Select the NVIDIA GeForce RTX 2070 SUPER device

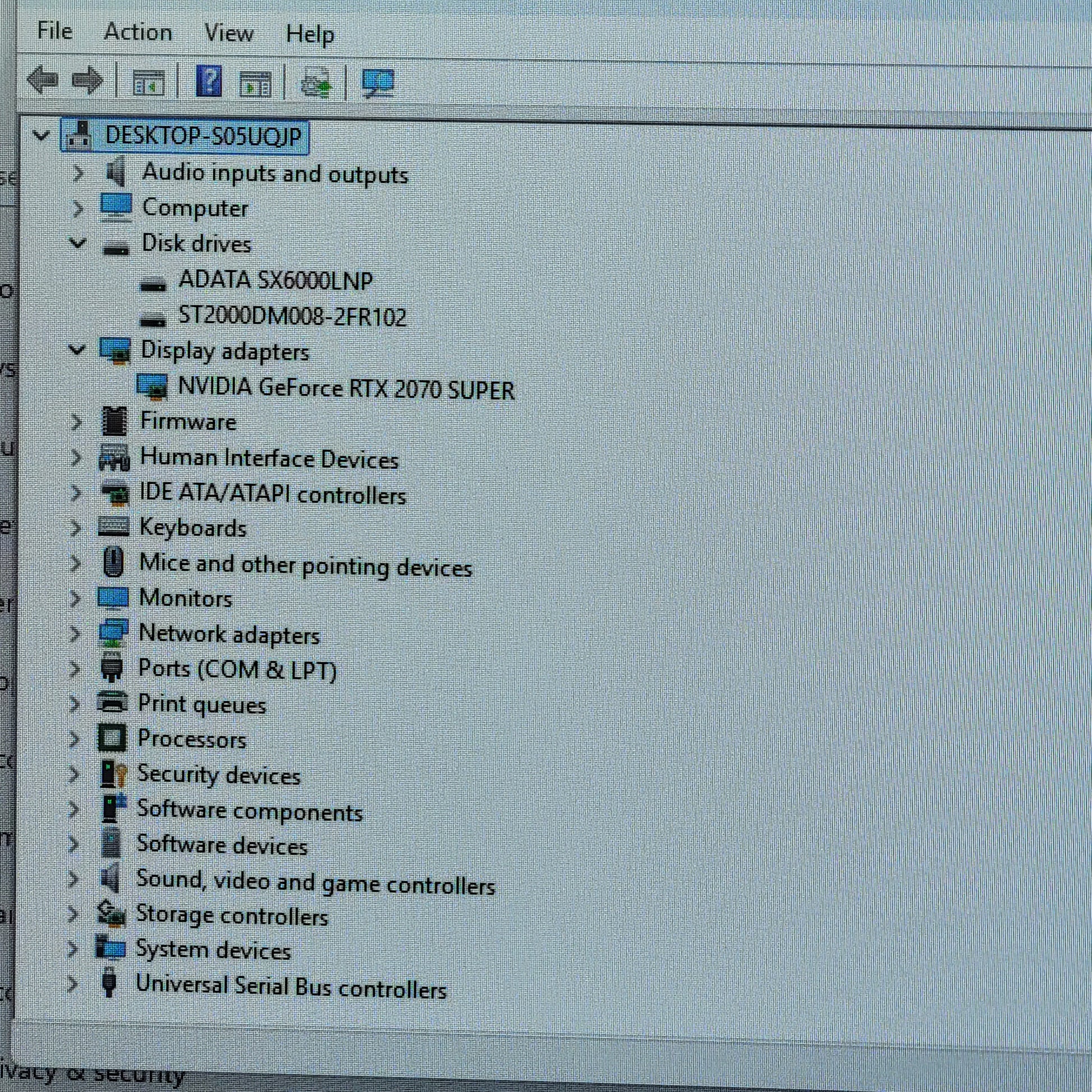pyautogui.click(x=346, y=389)
